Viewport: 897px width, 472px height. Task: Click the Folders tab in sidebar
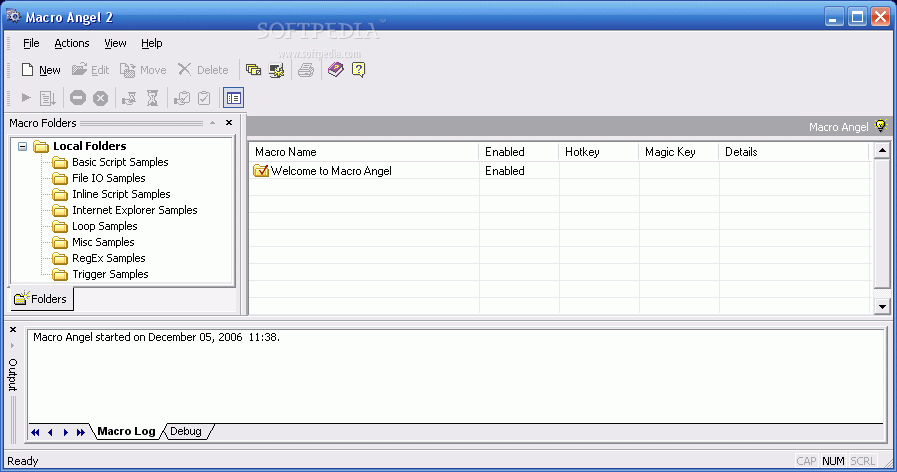[41, 299]
